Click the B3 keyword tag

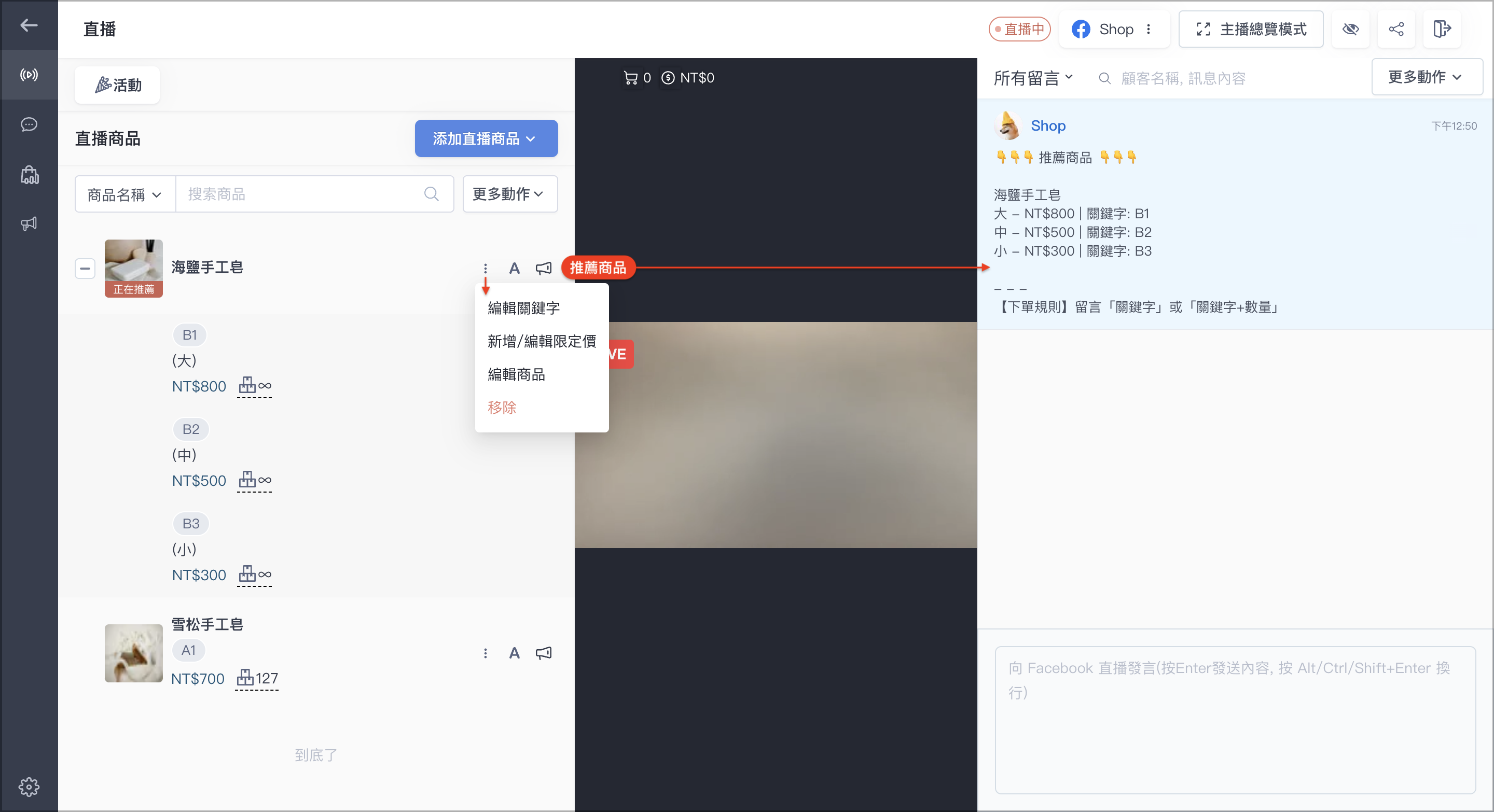coord(191,523)
